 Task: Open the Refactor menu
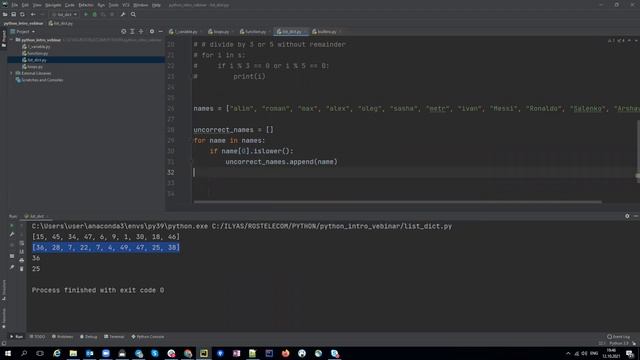pos(86,5)
